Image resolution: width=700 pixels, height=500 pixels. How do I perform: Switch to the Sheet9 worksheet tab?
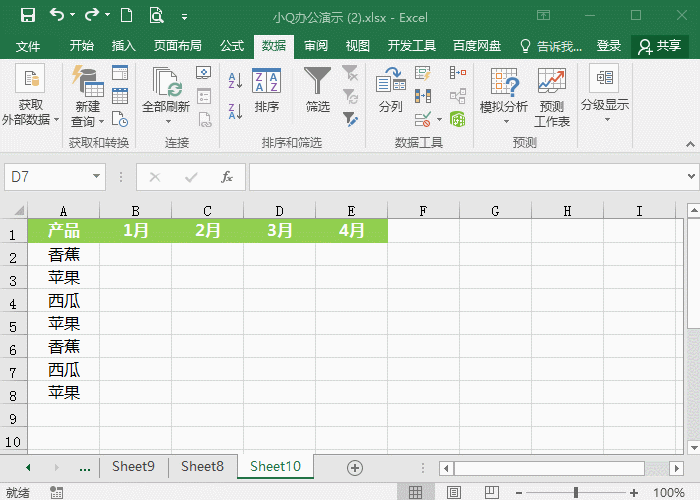click(133, 466)
